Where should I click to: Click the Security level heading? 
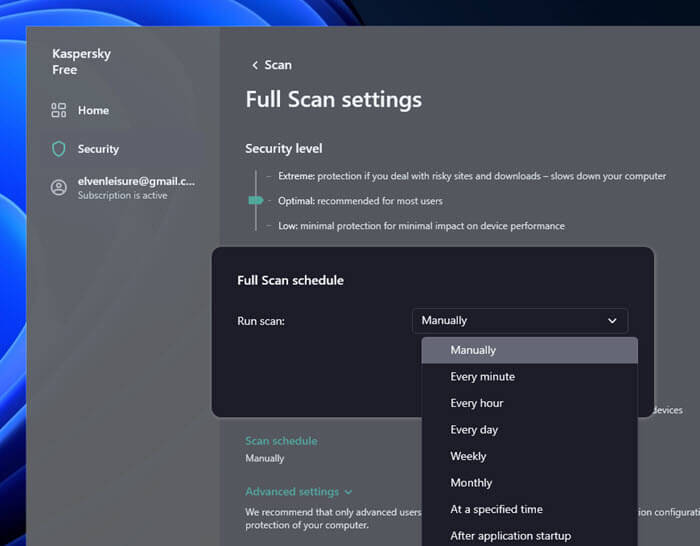[x=283, y=149]
